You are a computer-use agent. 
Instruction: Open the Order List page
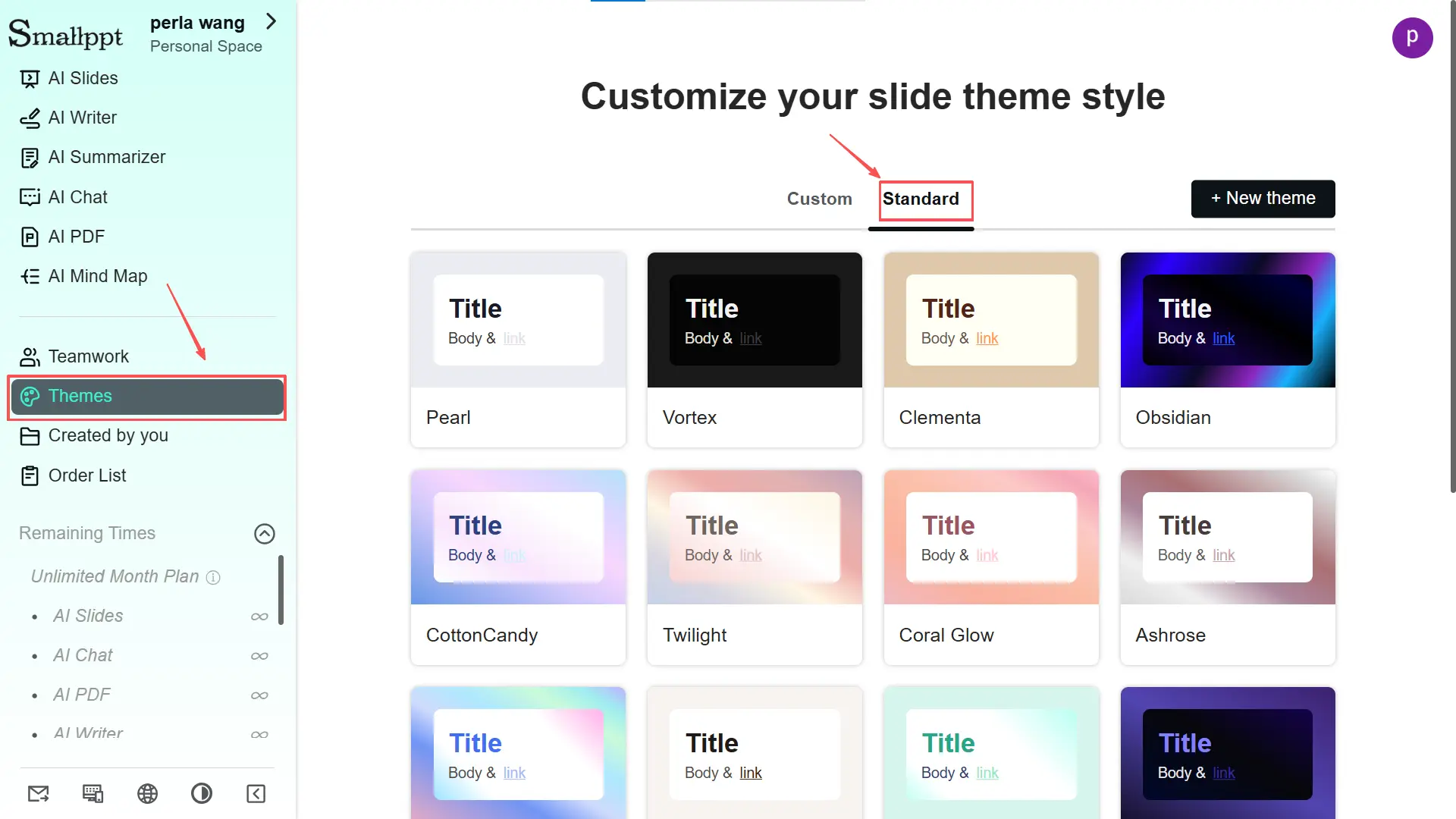coord(86,475)
